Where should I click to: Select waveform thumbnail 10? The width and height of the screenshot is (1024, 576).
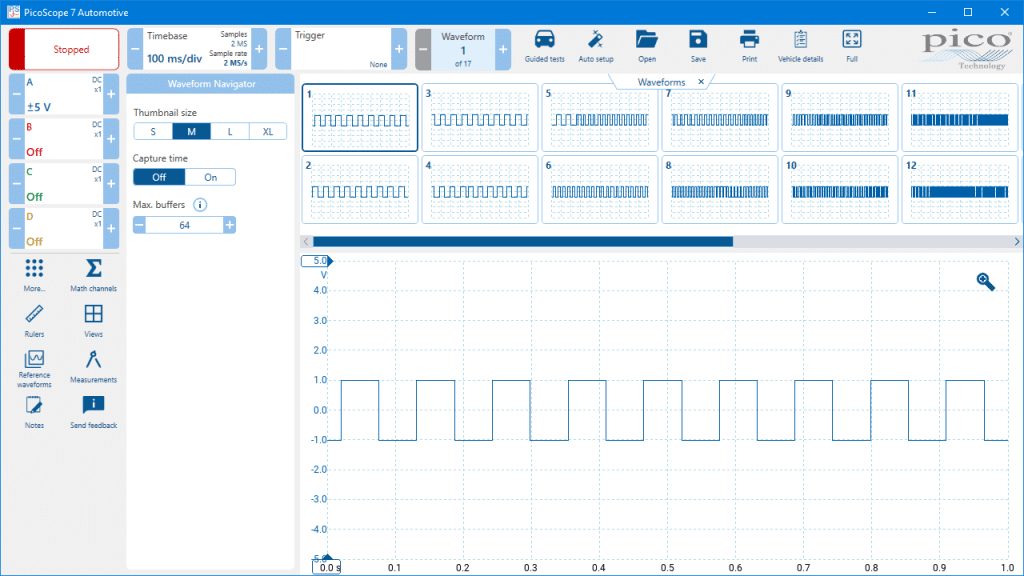(x=840, y=189)
